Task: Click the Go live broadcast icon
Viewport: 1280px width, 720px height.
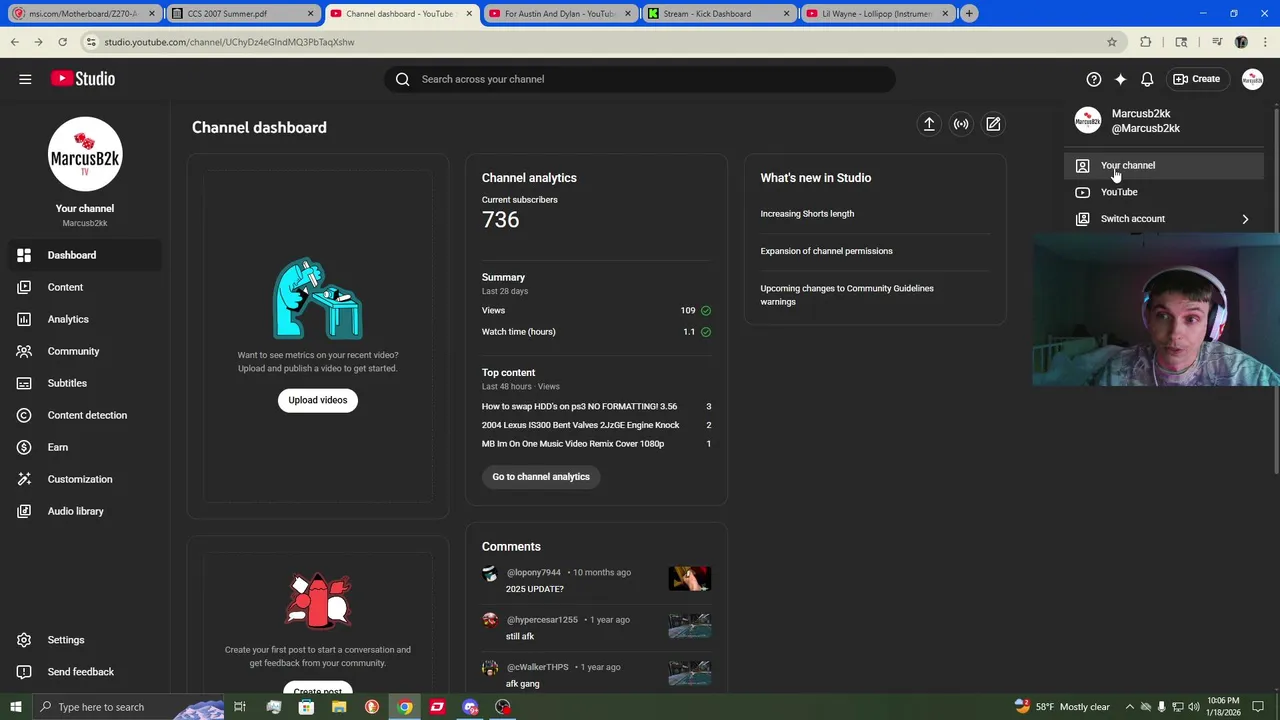Action: [x=961, y=124]
